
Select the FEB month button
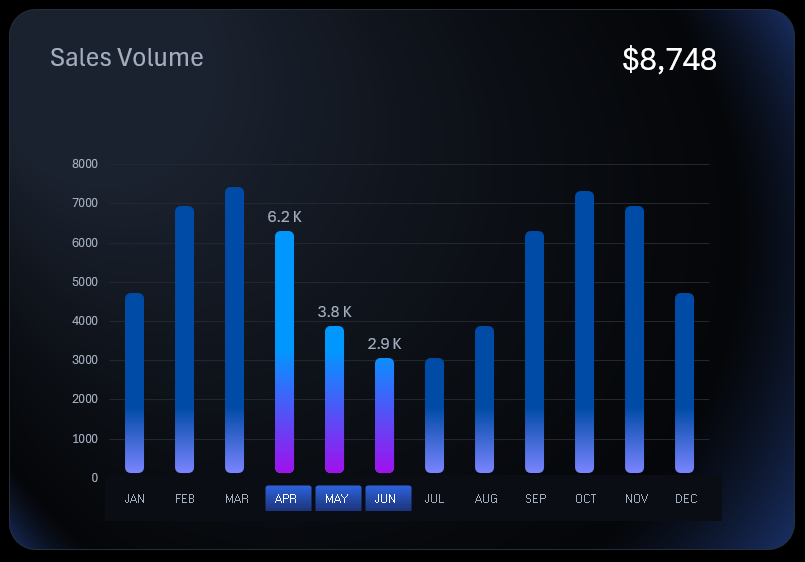[x=185, y=498]
